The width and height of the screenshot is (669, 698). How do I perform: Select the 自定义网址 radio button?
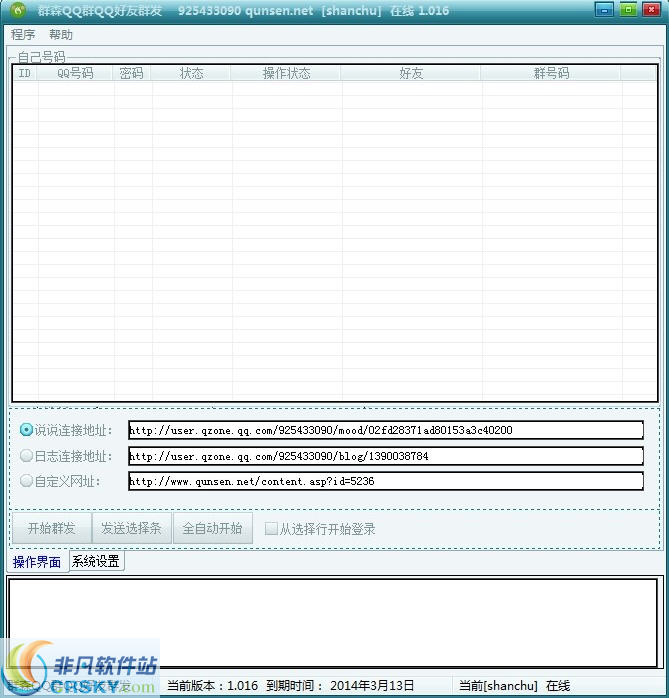tap(26, 481)
